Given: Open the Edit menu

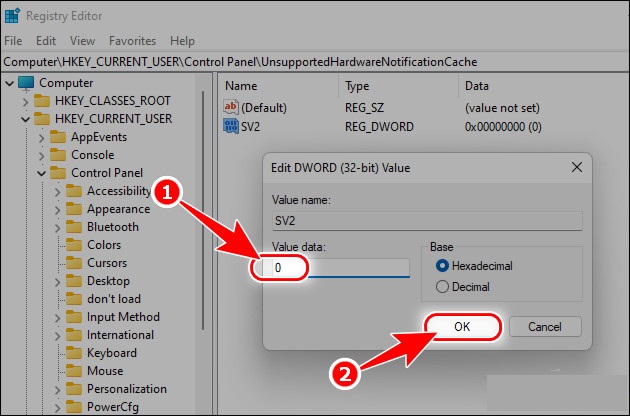Looking at the screenshot, I should [x=46, y=41].
